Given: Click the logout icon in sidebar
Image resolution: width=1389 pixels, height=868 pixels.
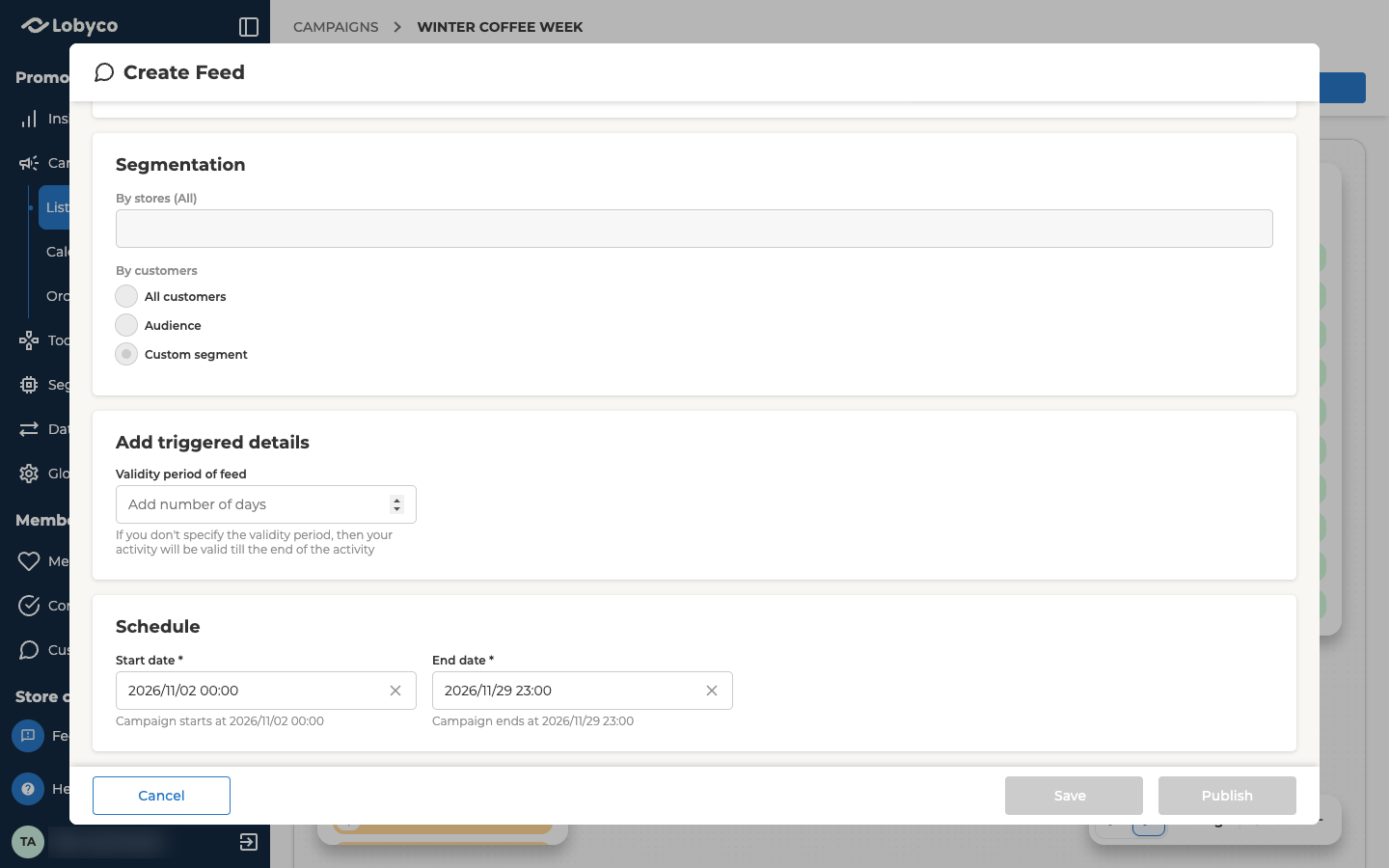Looking at the screenshot, I should click(x=249, y=842).
